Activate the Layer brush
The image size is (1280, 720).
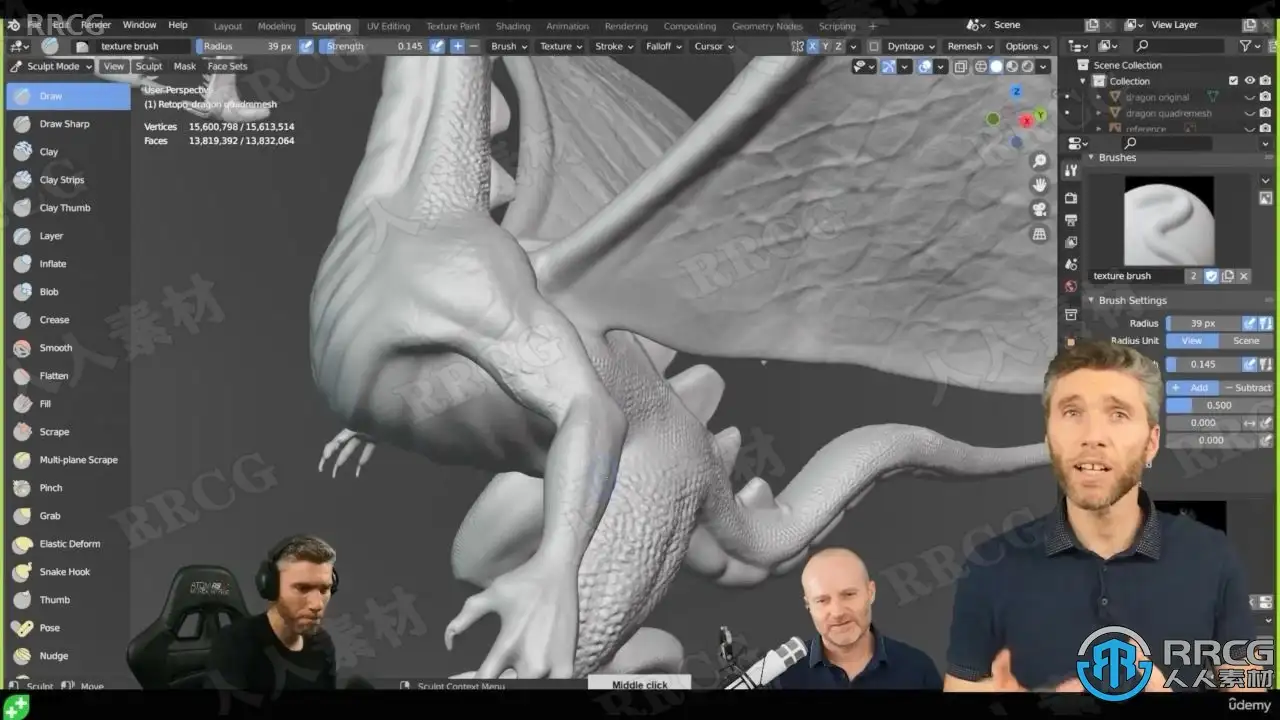coord(68,236)
